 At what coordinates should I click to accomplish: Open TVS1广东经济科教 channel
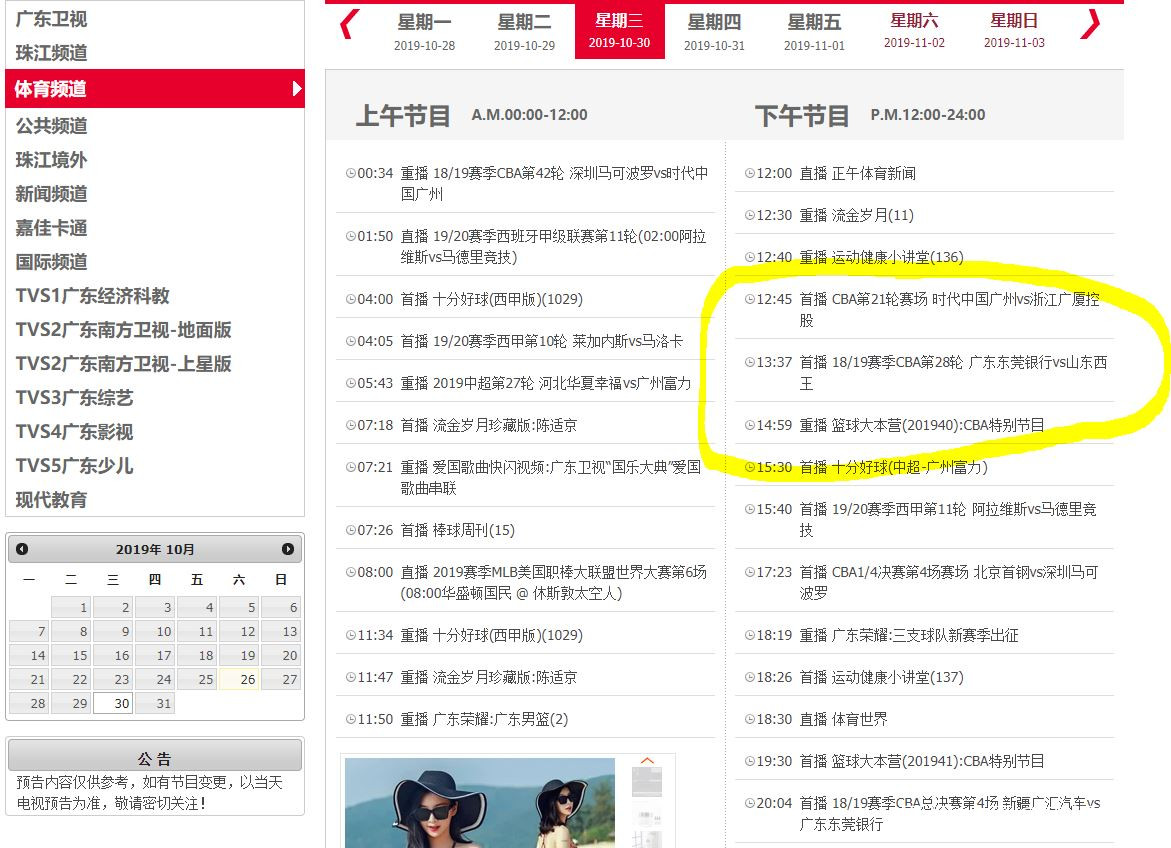93,296
